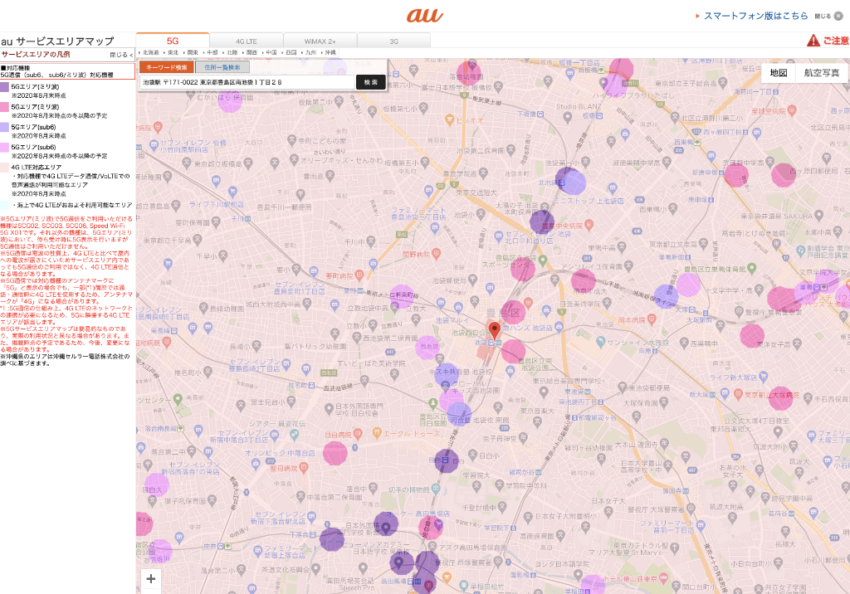Click the warning triangle icon beside ご注意
850x594 pixels.
[x=813, y=41]
